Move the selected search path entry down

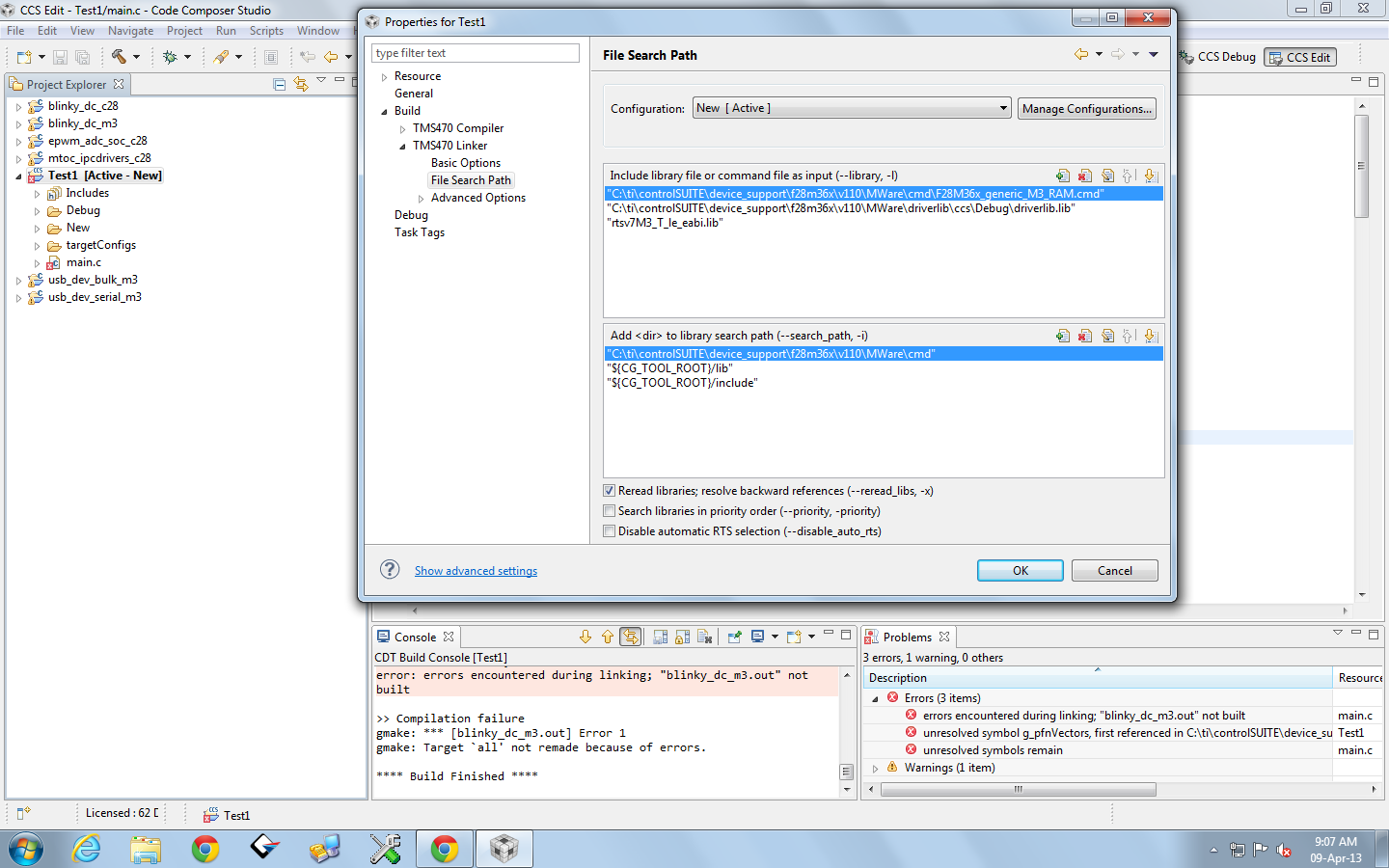click(x=1150, y=336)
